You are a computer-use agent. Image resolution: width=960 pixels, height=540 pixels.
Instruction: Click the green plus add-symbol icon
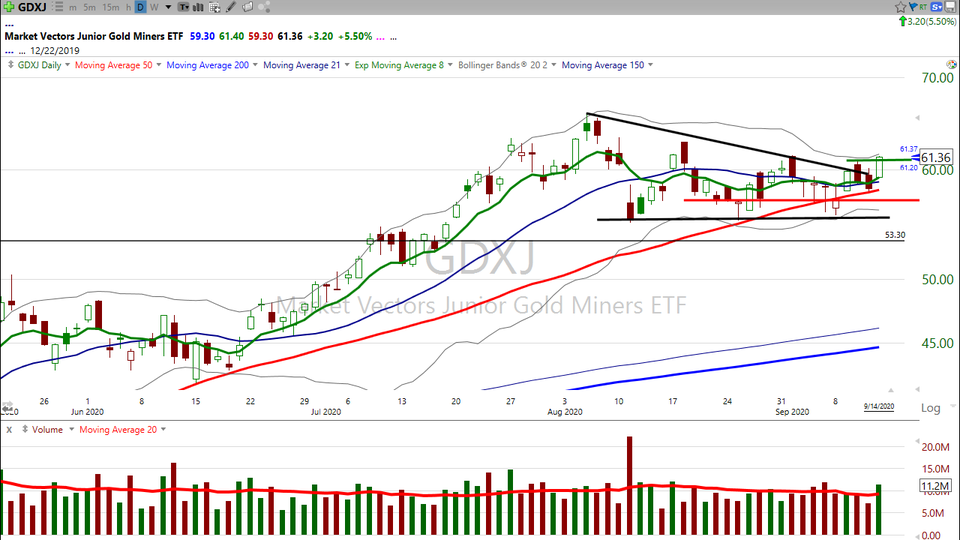[9, 7]
